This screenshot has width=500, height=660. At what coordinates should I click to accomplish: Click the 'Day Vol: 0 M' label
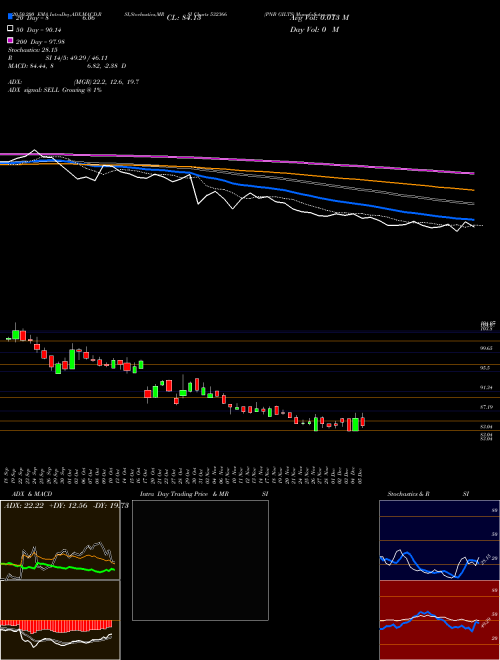click(x=314, y=29)
